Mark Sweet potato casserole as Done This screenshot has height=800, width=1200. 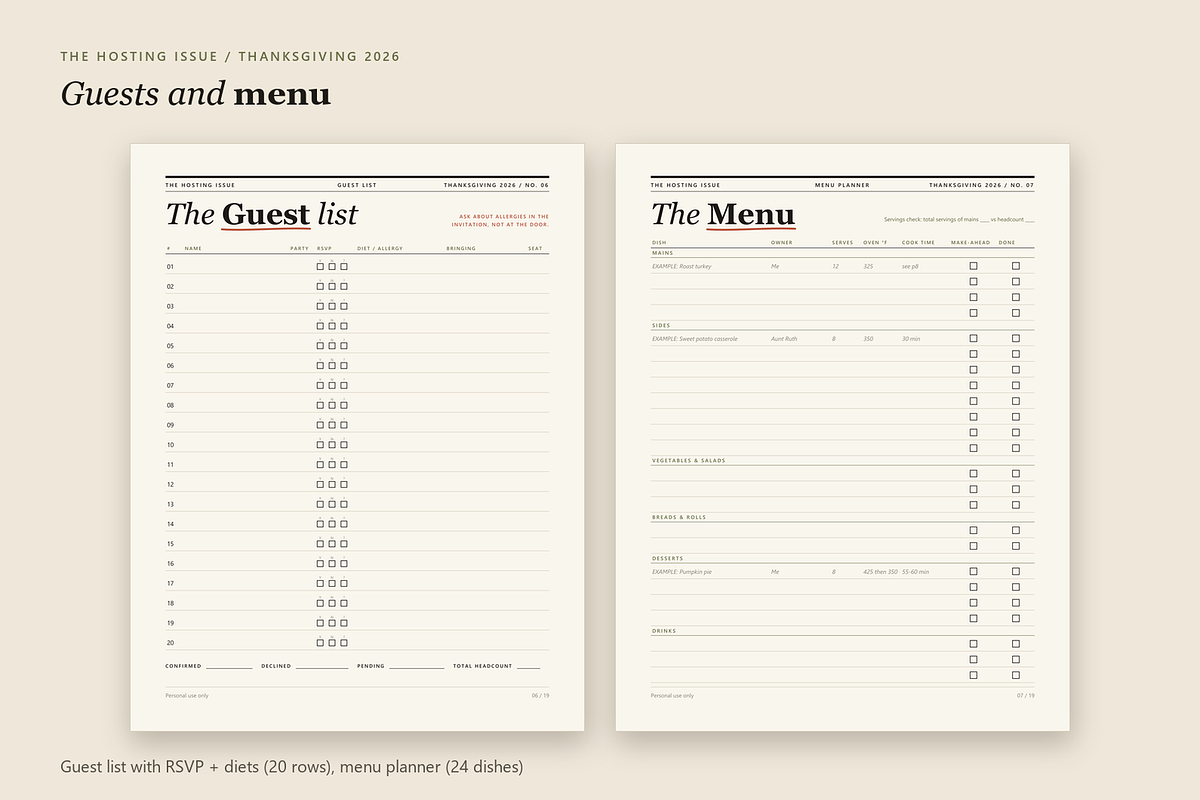tap(1016, 339)
